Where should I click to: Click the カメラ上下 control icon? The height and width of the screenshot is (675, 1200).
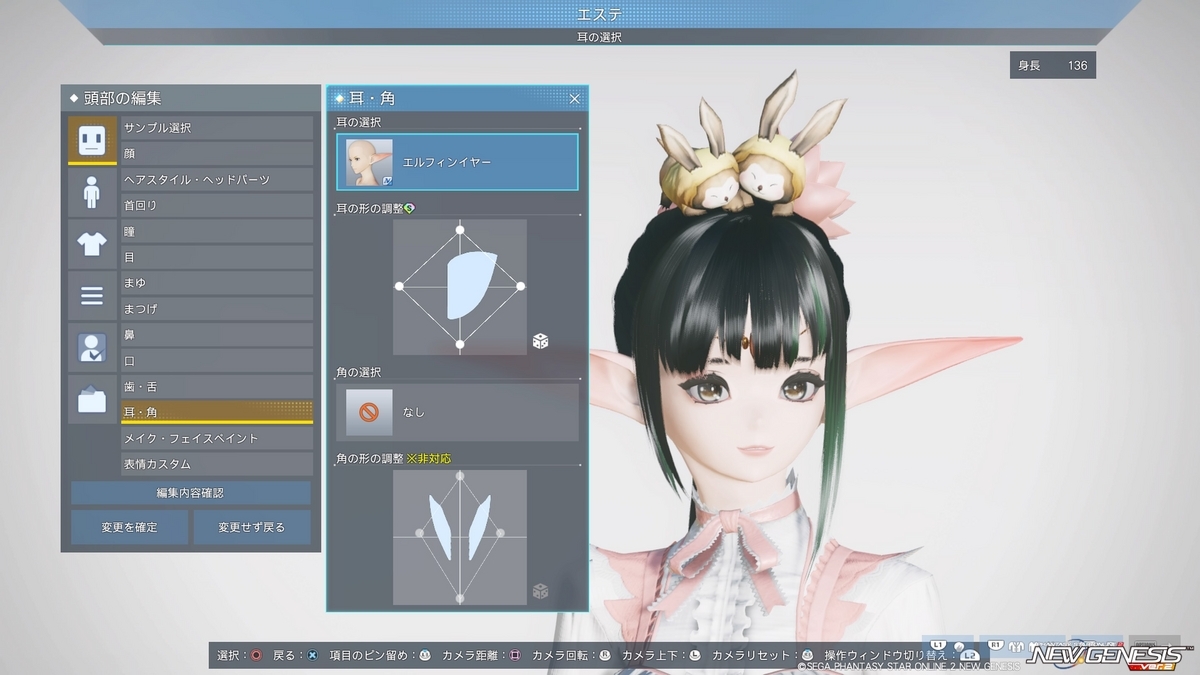[695, 655]
